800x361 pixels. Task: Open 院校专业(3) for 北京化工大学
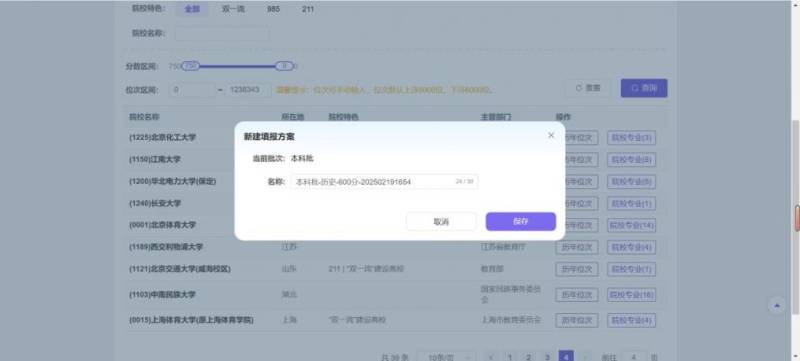point(631,138)
